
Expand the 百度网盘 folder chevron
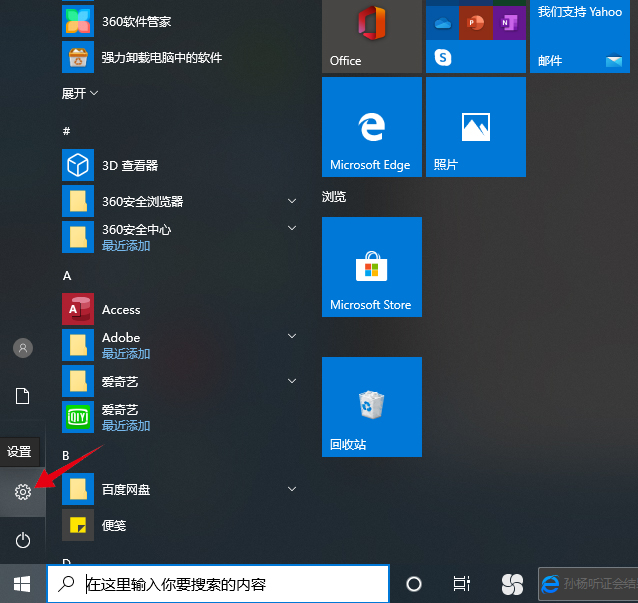(292, 489)
